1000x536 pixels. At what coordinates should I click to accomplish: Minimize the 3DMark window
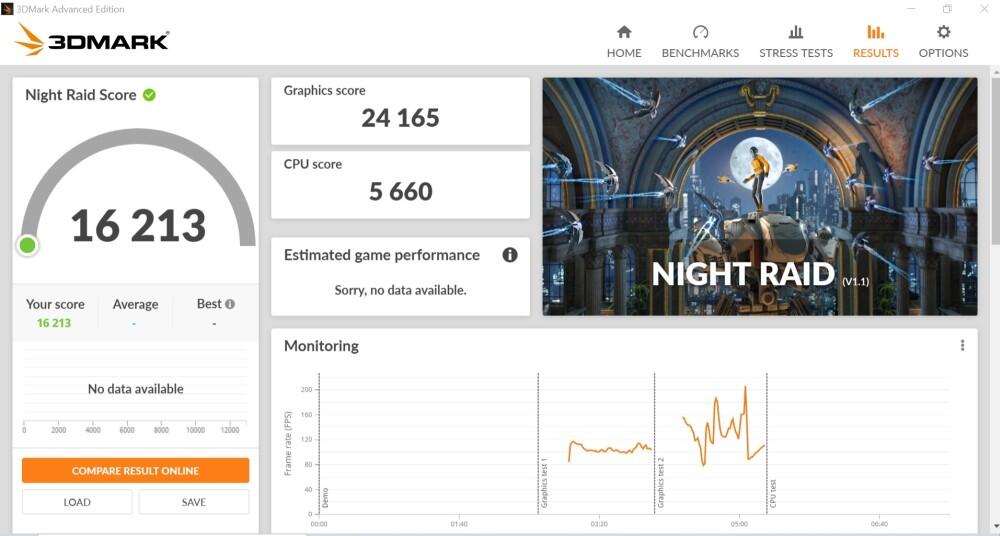(911, 9)
